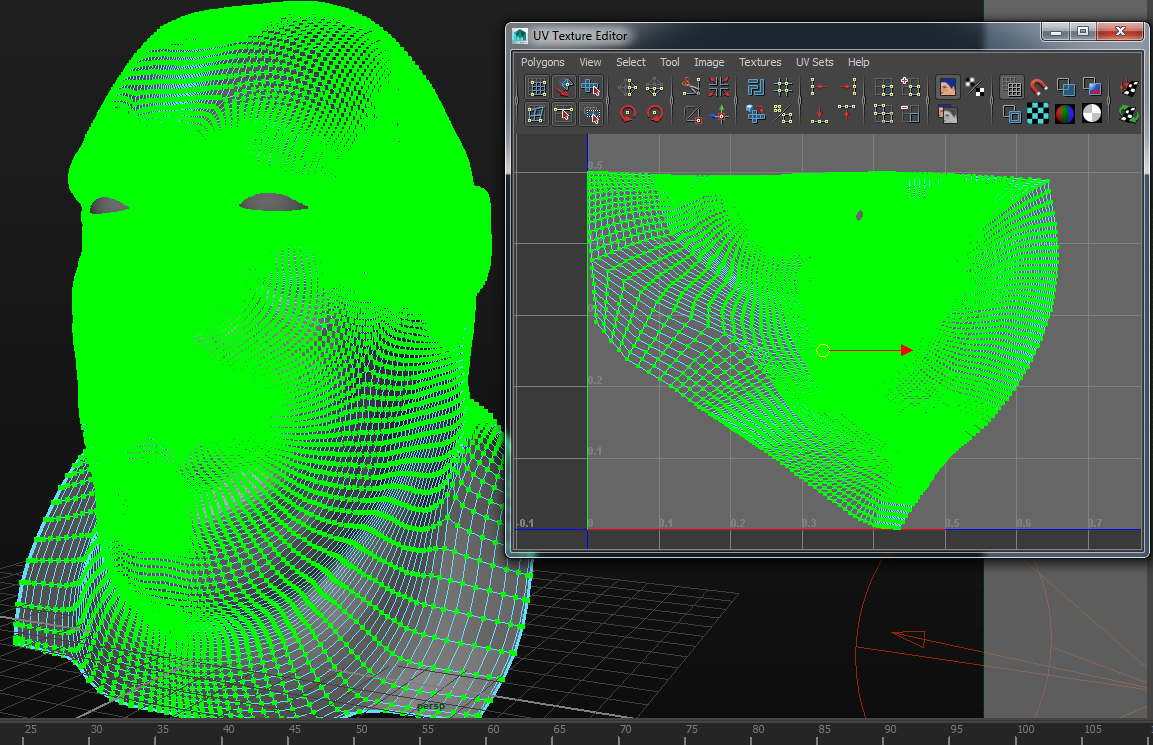Open the UV Sets menu
1153x745 pixels.
click(x=815, y=62)
